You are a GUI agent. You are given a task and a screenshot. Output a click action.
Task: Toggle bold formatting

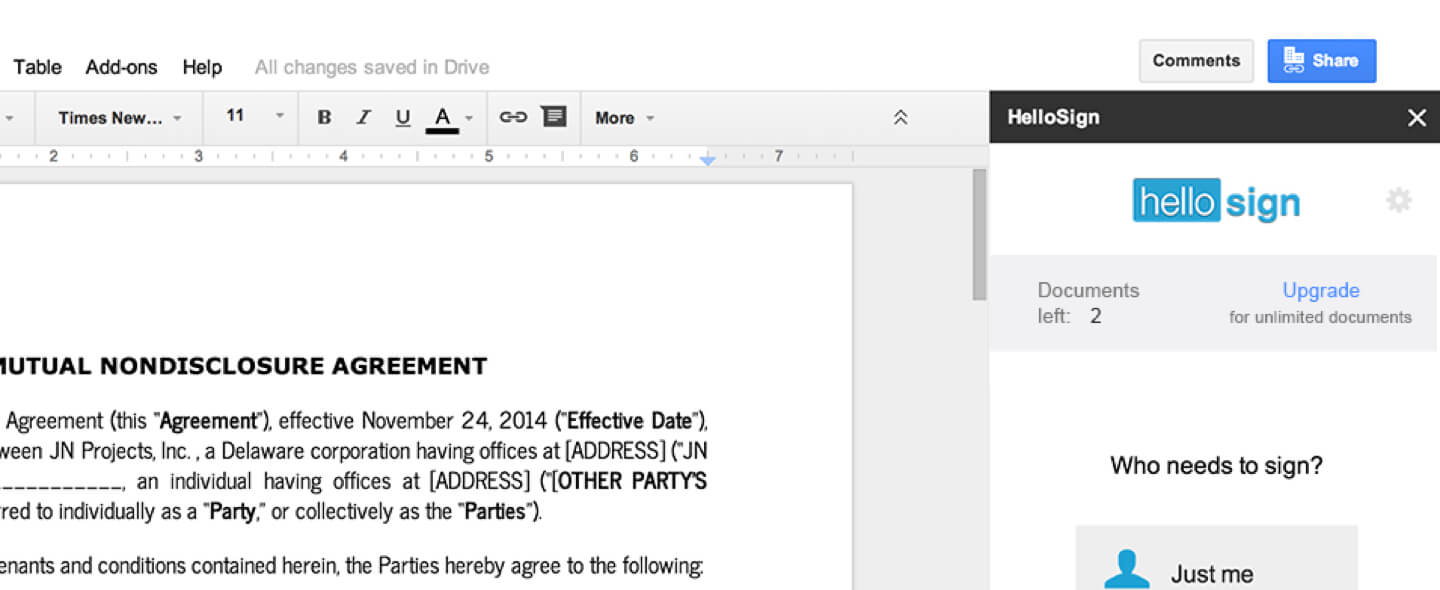pos(324,117)
